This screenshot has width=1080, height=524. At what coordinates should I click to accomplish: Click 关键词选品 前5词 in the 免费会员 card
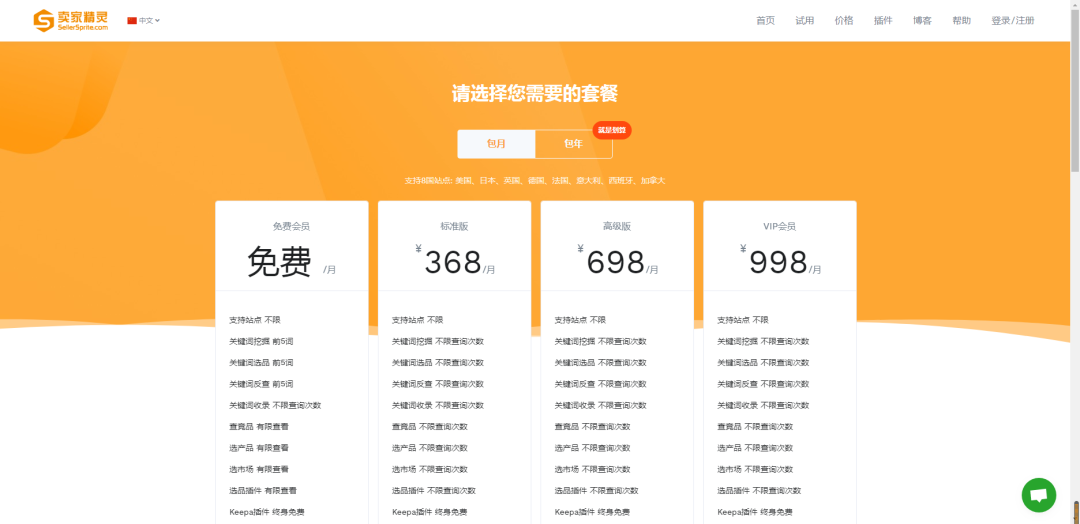click(x=261, y=363)
